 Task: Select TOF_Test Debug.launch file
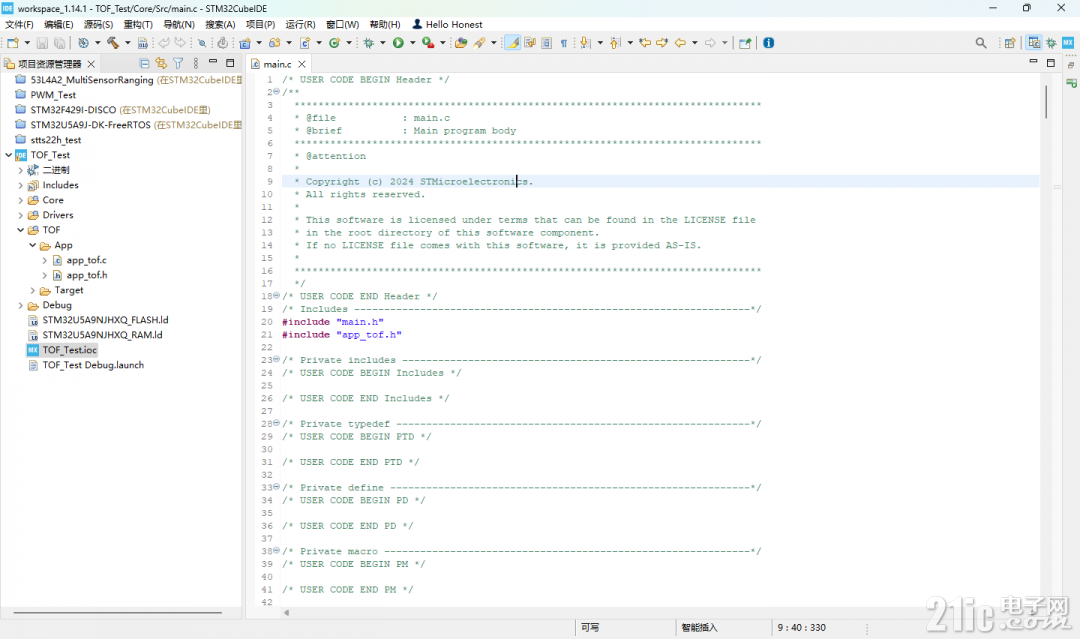click(86, 366)
